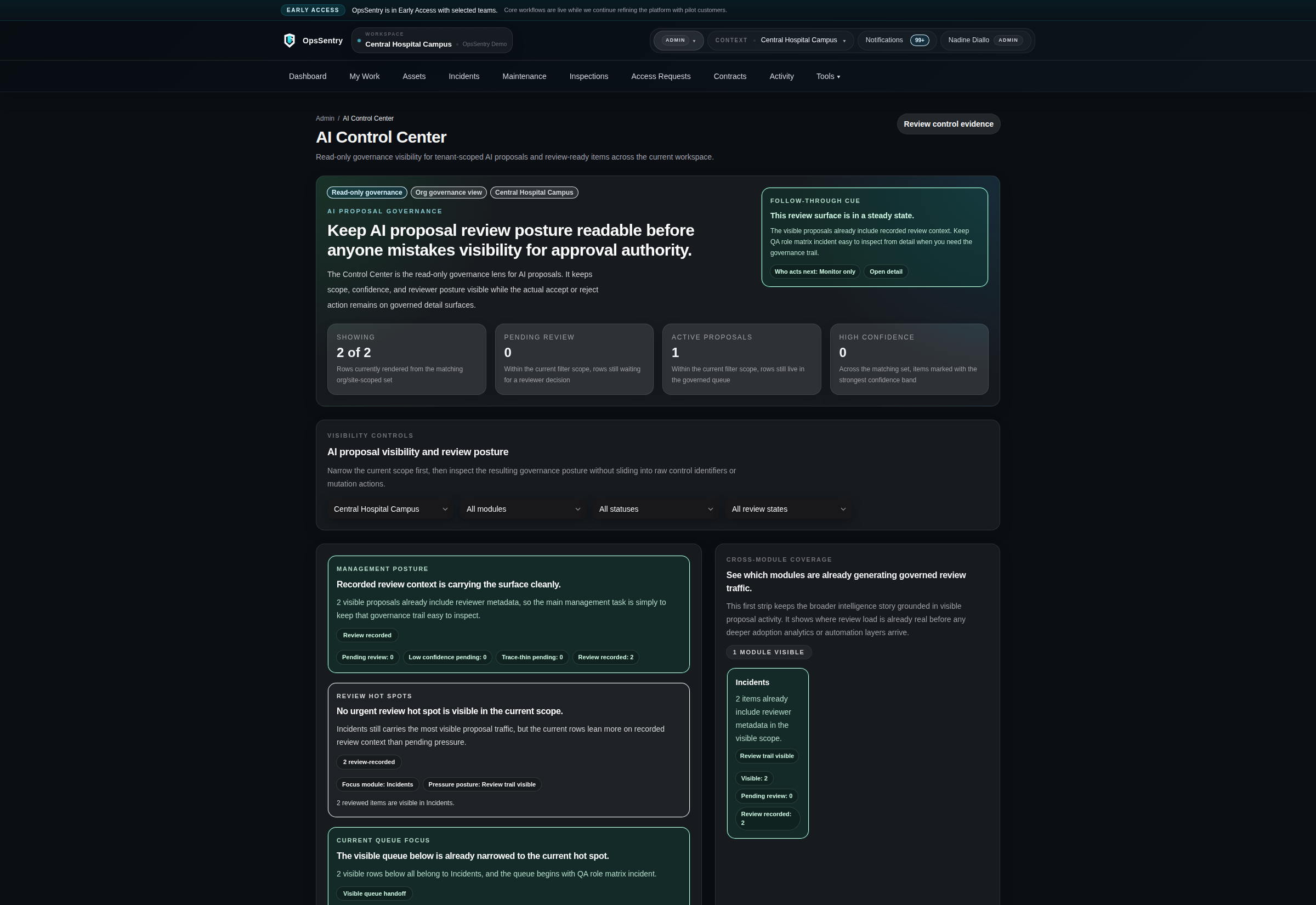Go to the Dashboard tab
Image resolution: width=1316 pixels, height=905 pixels.
[307, 76]
